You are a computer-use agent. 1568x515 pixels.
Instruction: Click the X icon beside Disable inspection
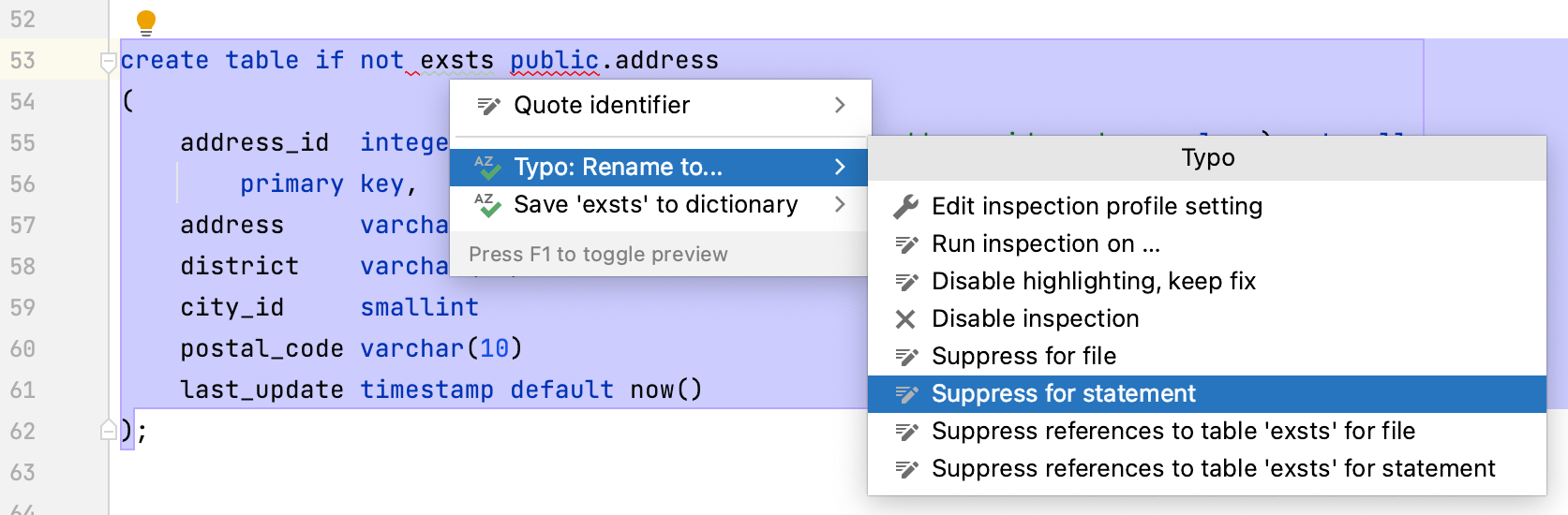coord(905,319)
